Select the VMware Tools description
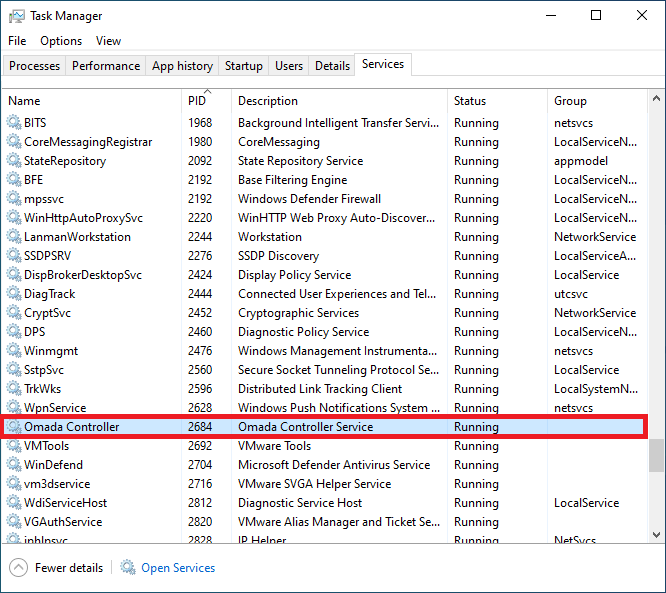The width and height of the screenshot is (666, 593). [x=274, y=446]
